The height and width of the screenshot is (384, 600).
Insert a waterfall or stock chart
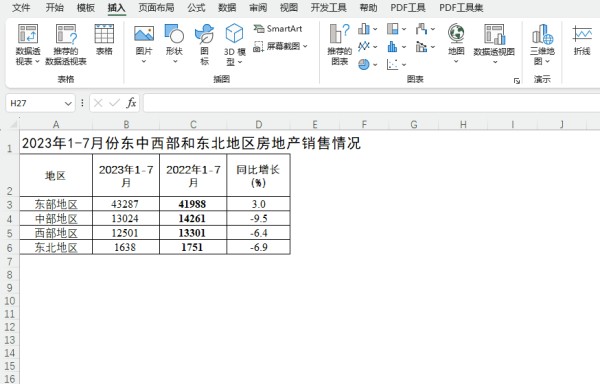pyautogui.click(x=421, y=29)
